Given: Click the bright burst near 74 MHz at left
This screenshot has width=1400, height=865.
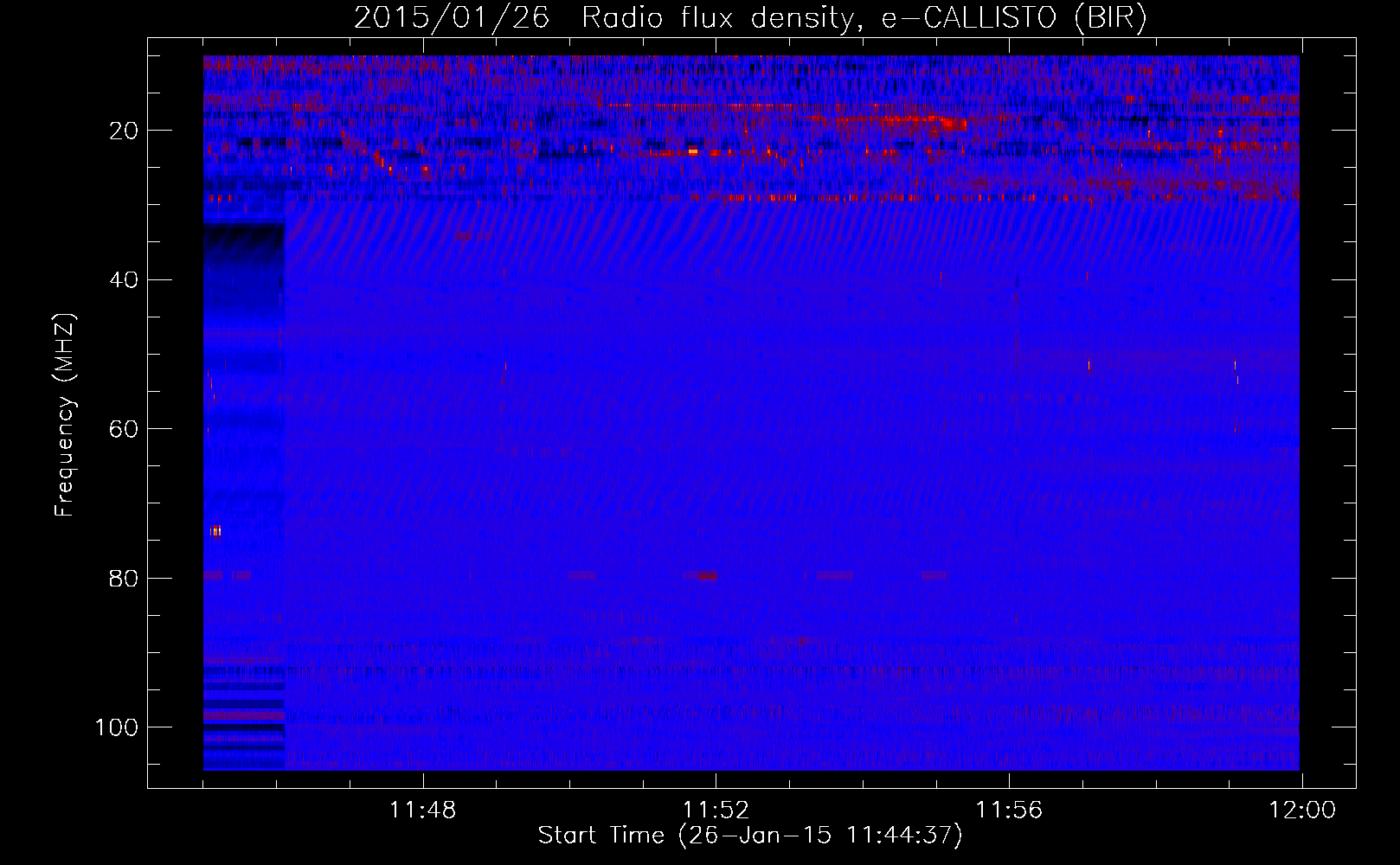Looking at the screenshot, I should click(x=216, y=530).
